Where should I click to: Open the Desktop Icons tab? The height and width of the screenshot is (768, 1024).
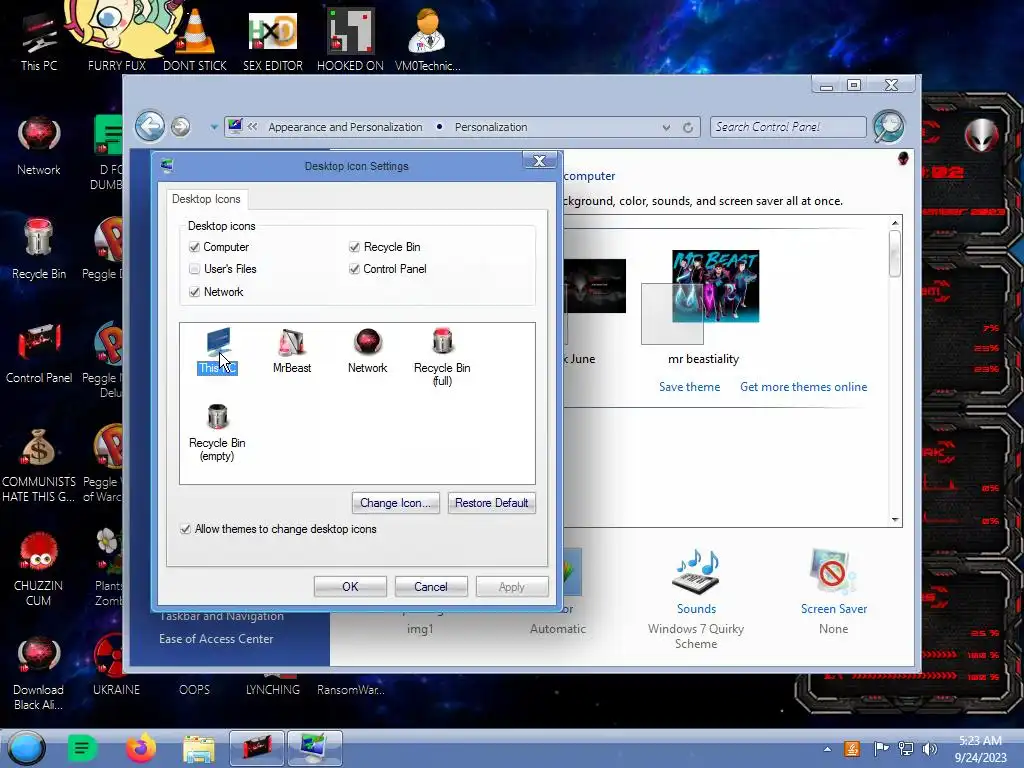coord(206,199)
